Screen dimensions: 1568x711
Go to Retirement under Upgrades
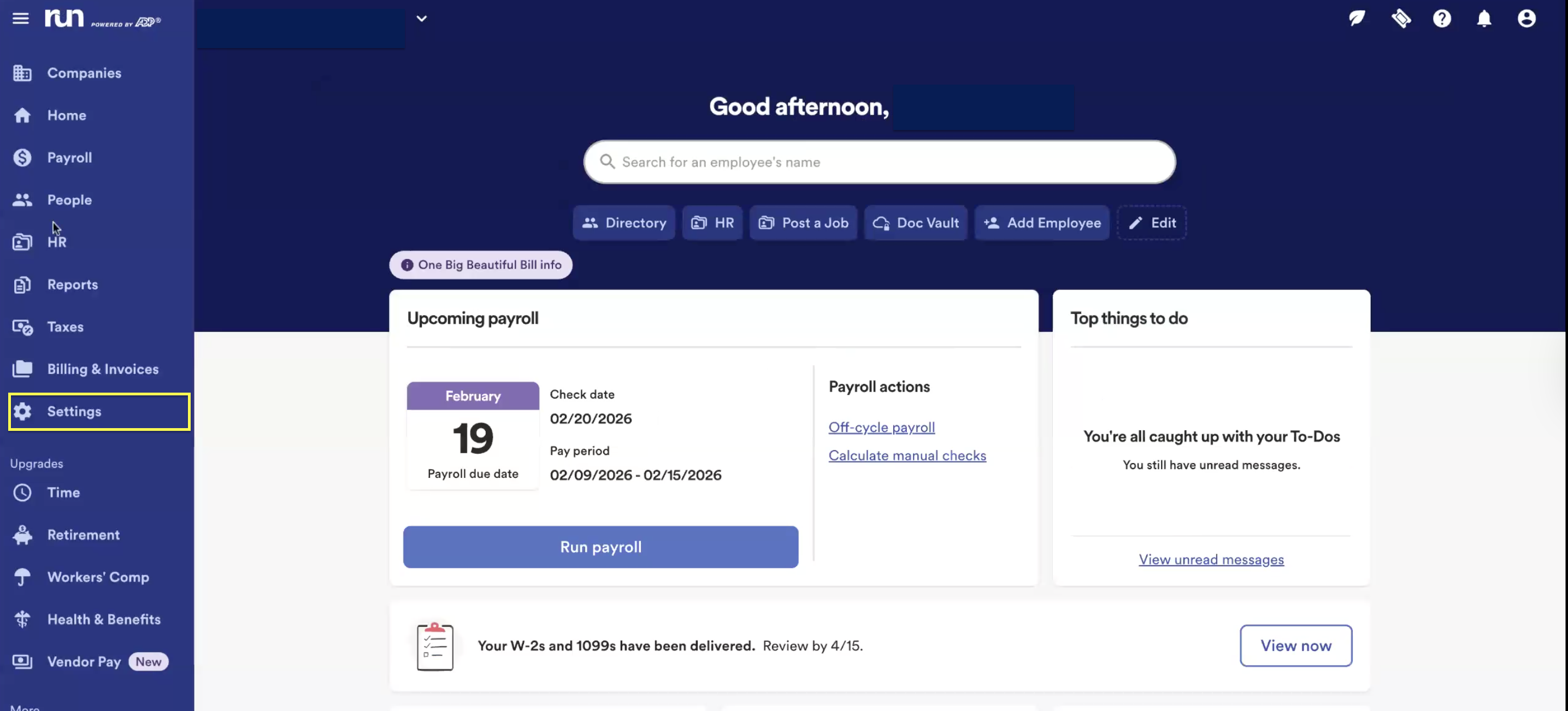click(x=84, y=535)
